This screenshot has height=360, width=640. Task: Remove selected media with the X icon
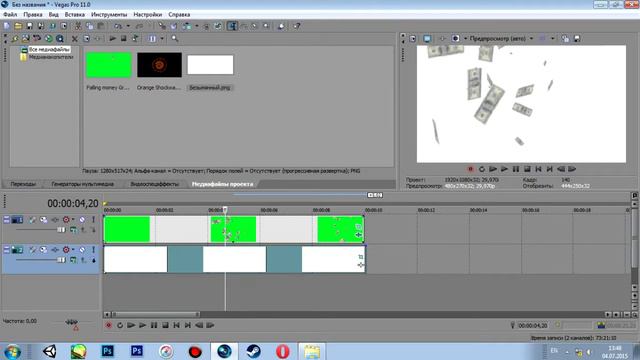75,39
